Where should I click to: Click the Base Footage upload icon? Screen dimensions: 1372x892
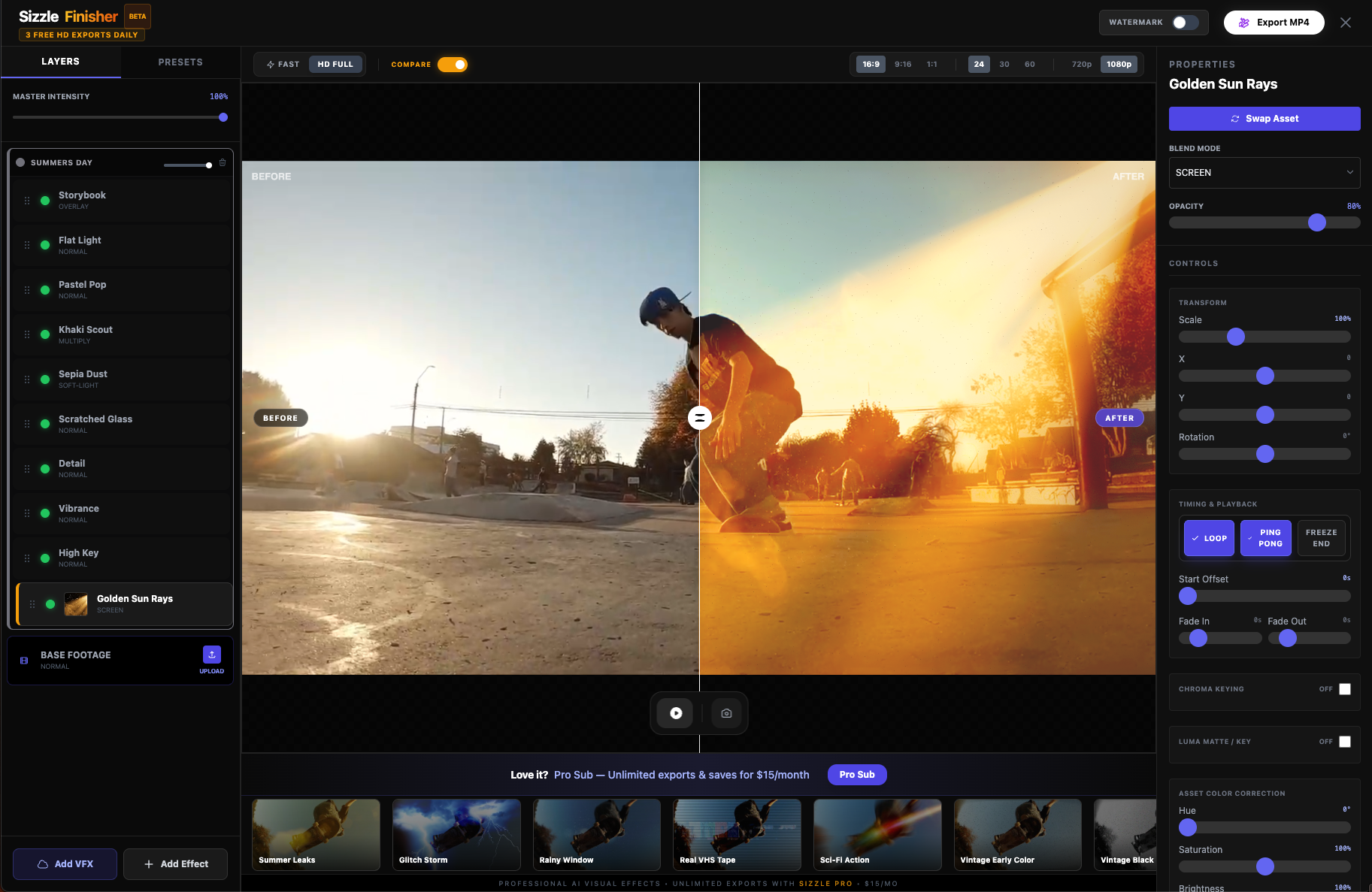coord(212,655)
